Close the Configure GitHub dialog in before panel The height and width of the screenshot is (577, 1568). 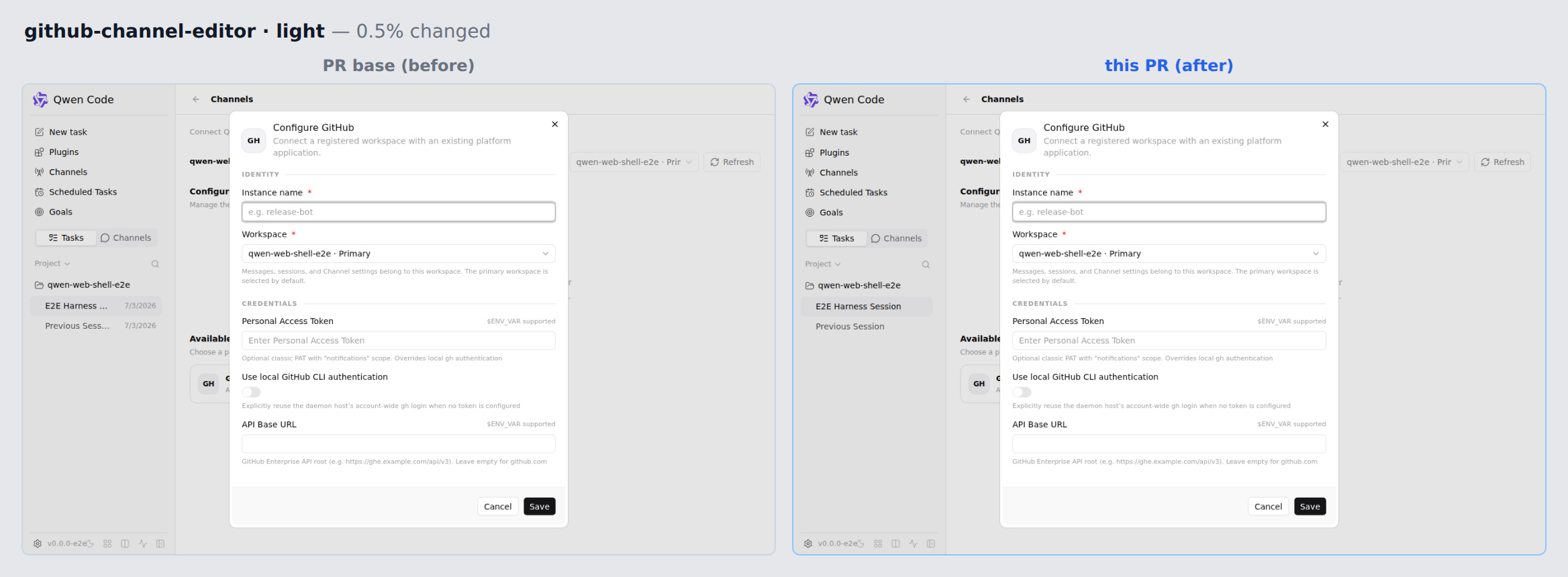pyautogui.click(x=555, y=124)
